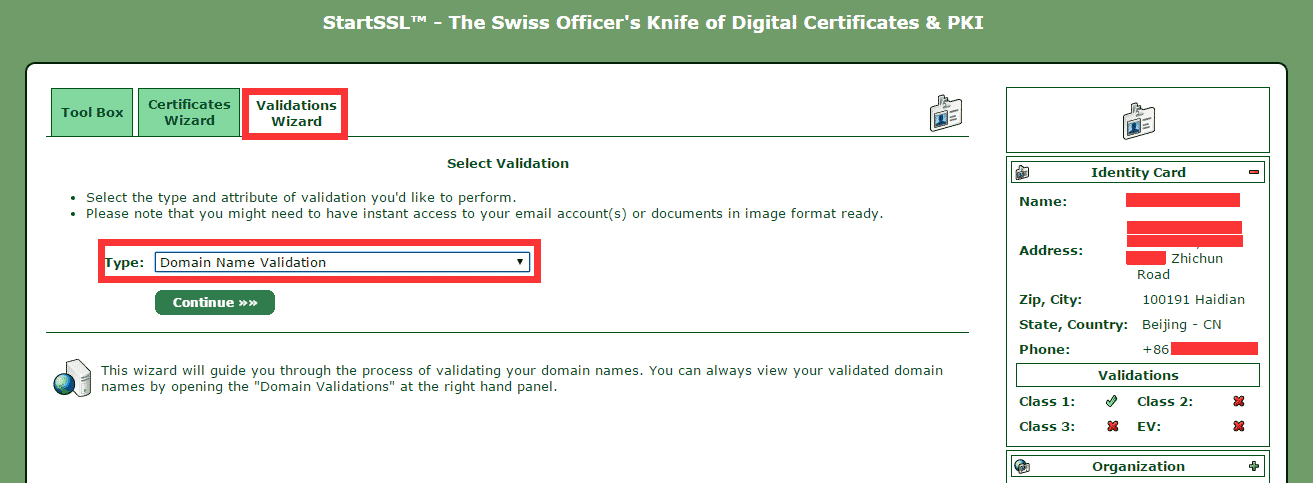
Task: Click the small icon left of Identity Card title
Action: coord(1022,173)
